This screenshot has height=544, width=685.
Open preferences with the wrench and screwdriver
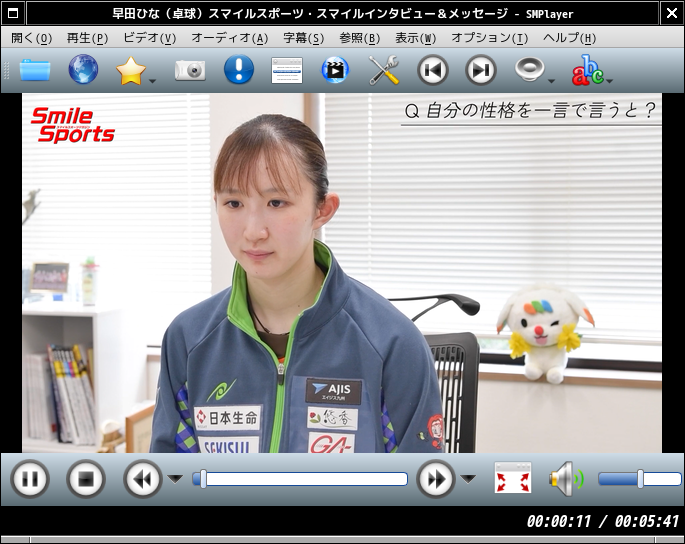[x=384, y=70]
